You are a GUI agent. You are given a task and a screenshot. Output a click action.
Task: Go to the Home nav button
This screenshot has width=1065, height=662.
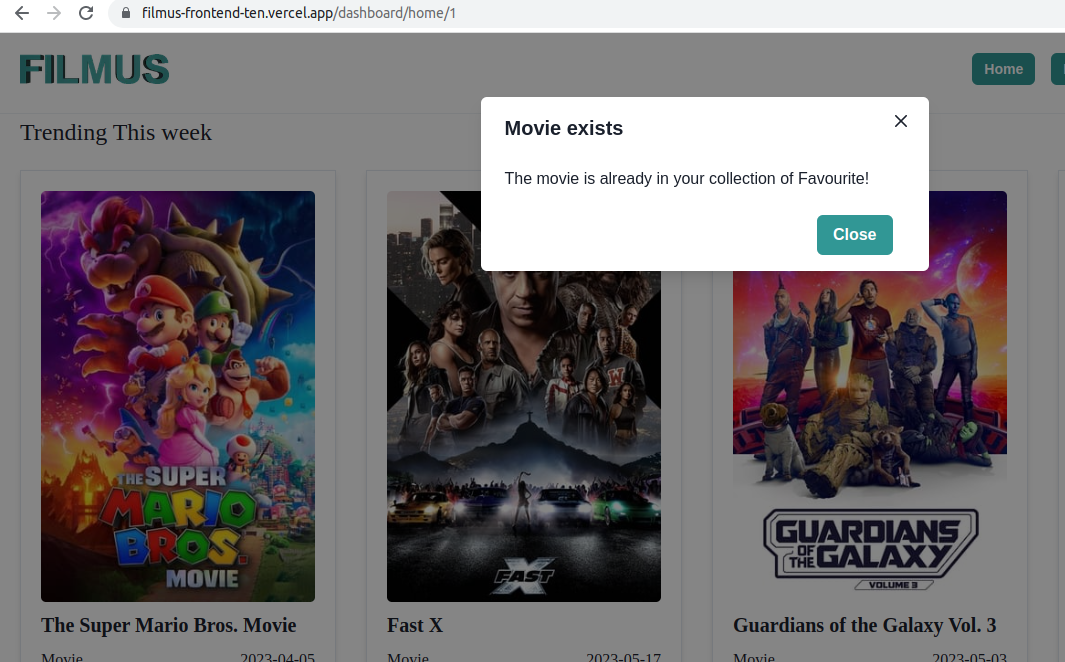pos(1003,69)
